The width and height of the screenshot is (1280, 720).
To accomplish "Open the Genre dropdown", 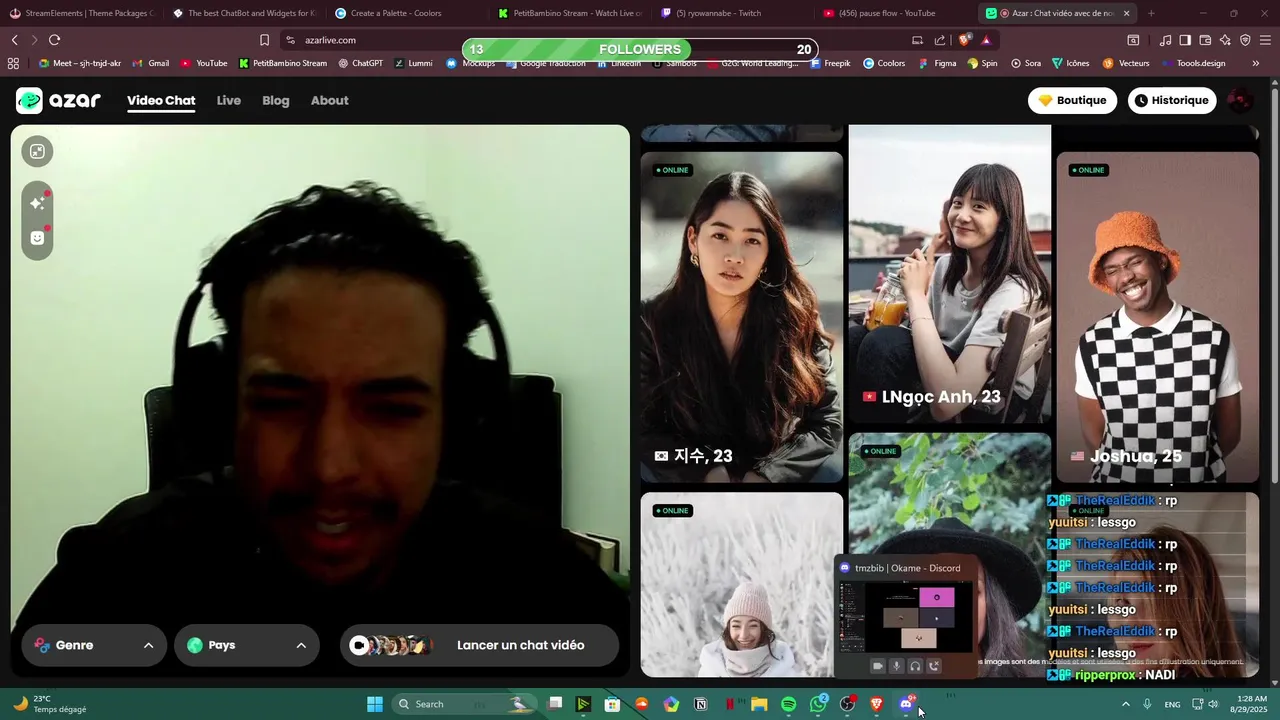I will click(x=93, y=645).
